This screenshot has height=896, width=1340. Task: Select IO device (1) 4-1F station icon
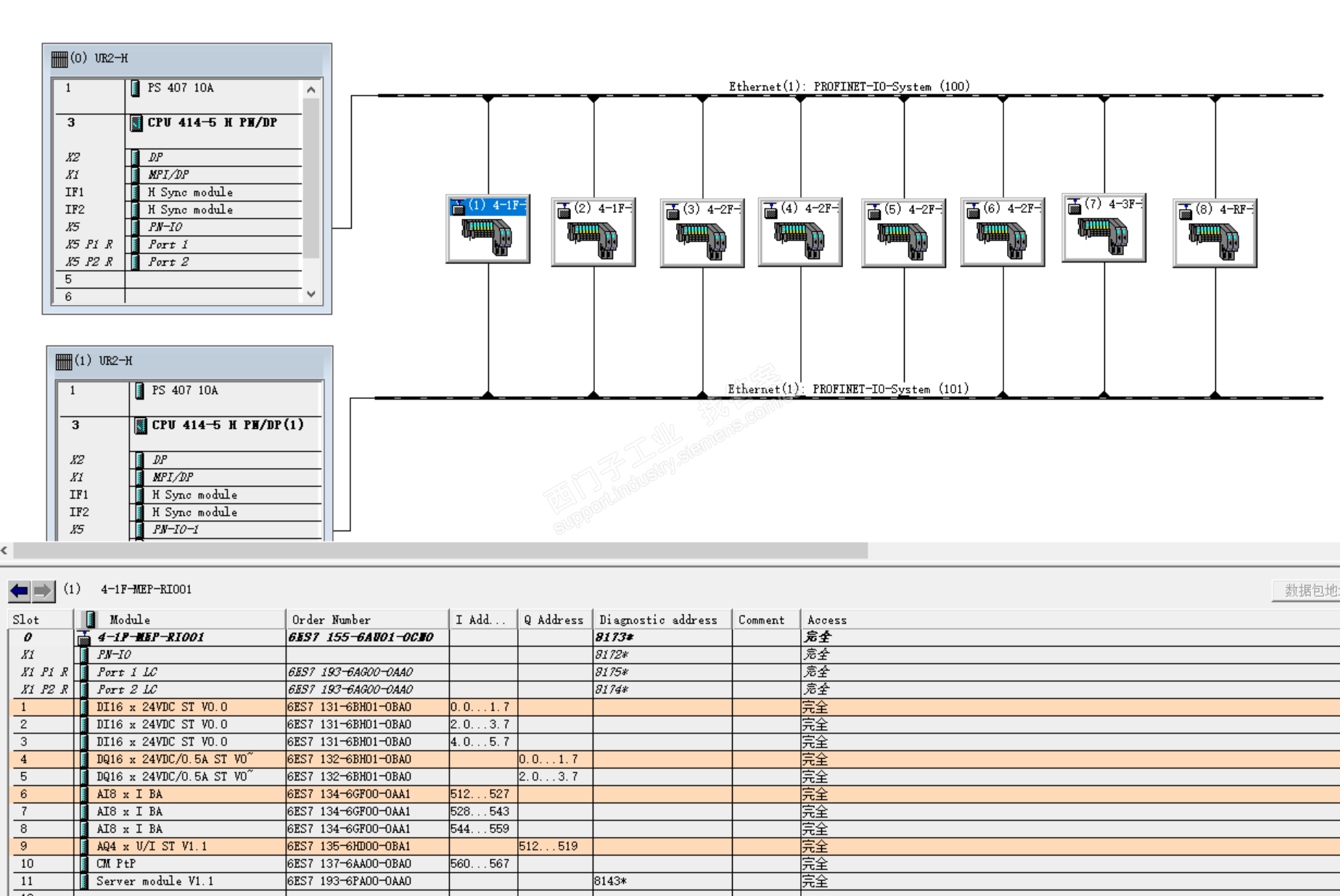click(488, 229)
